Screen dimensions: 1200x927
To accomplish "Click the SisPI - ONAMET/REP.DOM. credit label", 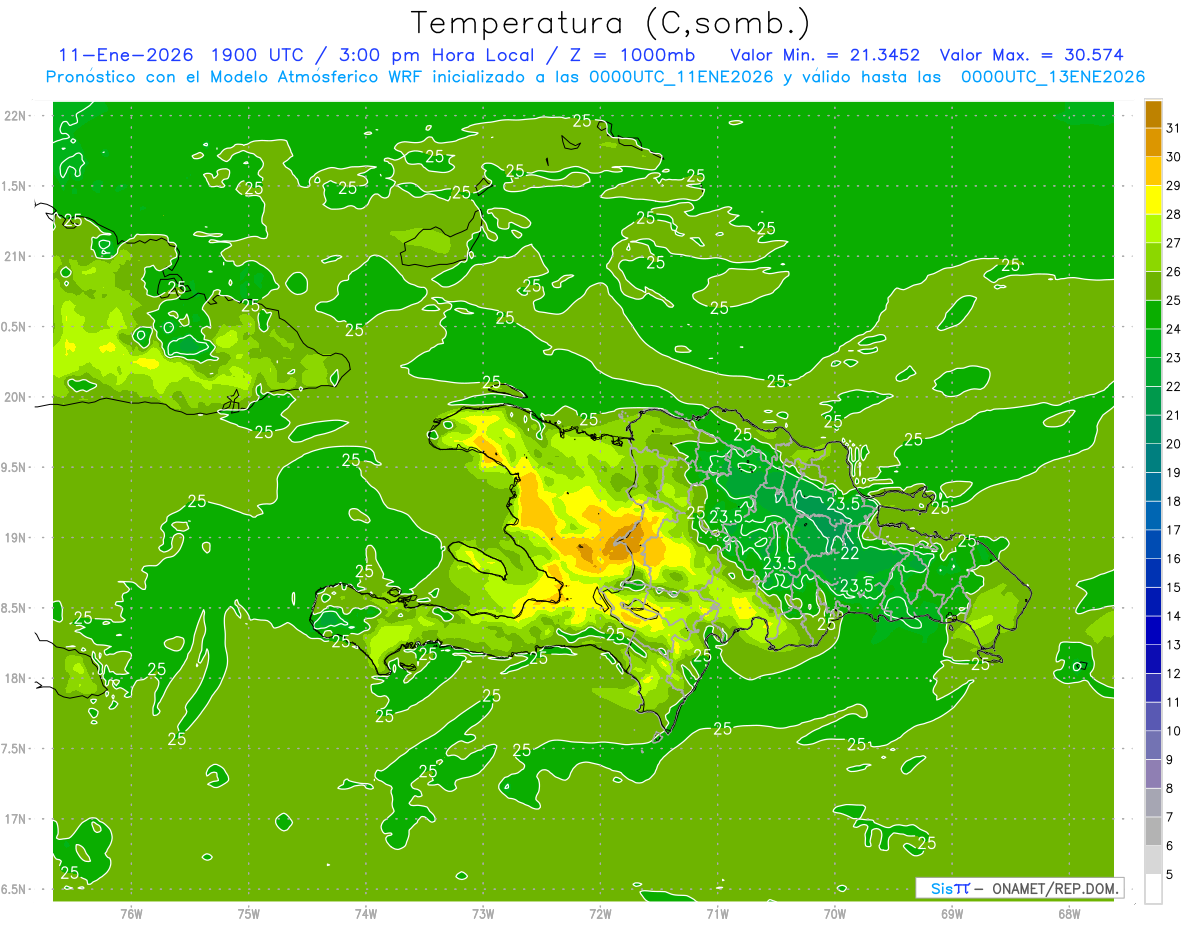I will click(1019, 888).
